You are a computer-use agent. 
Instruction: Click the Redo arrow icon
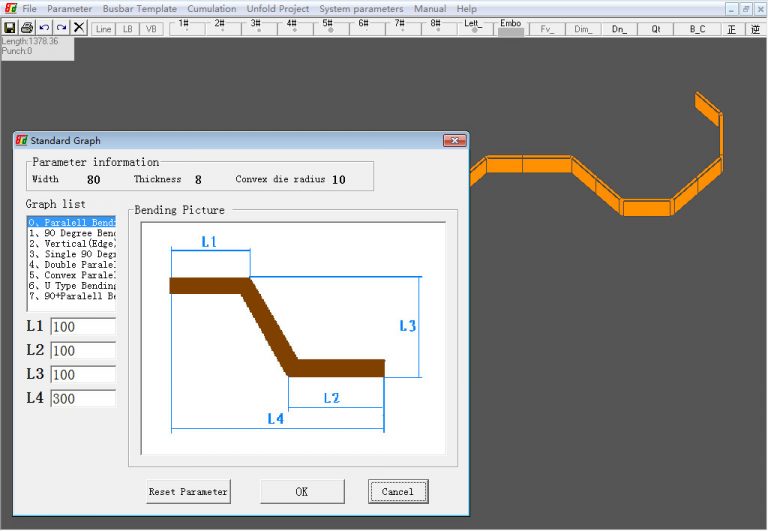pyautogui.click(x=61, y=28)
